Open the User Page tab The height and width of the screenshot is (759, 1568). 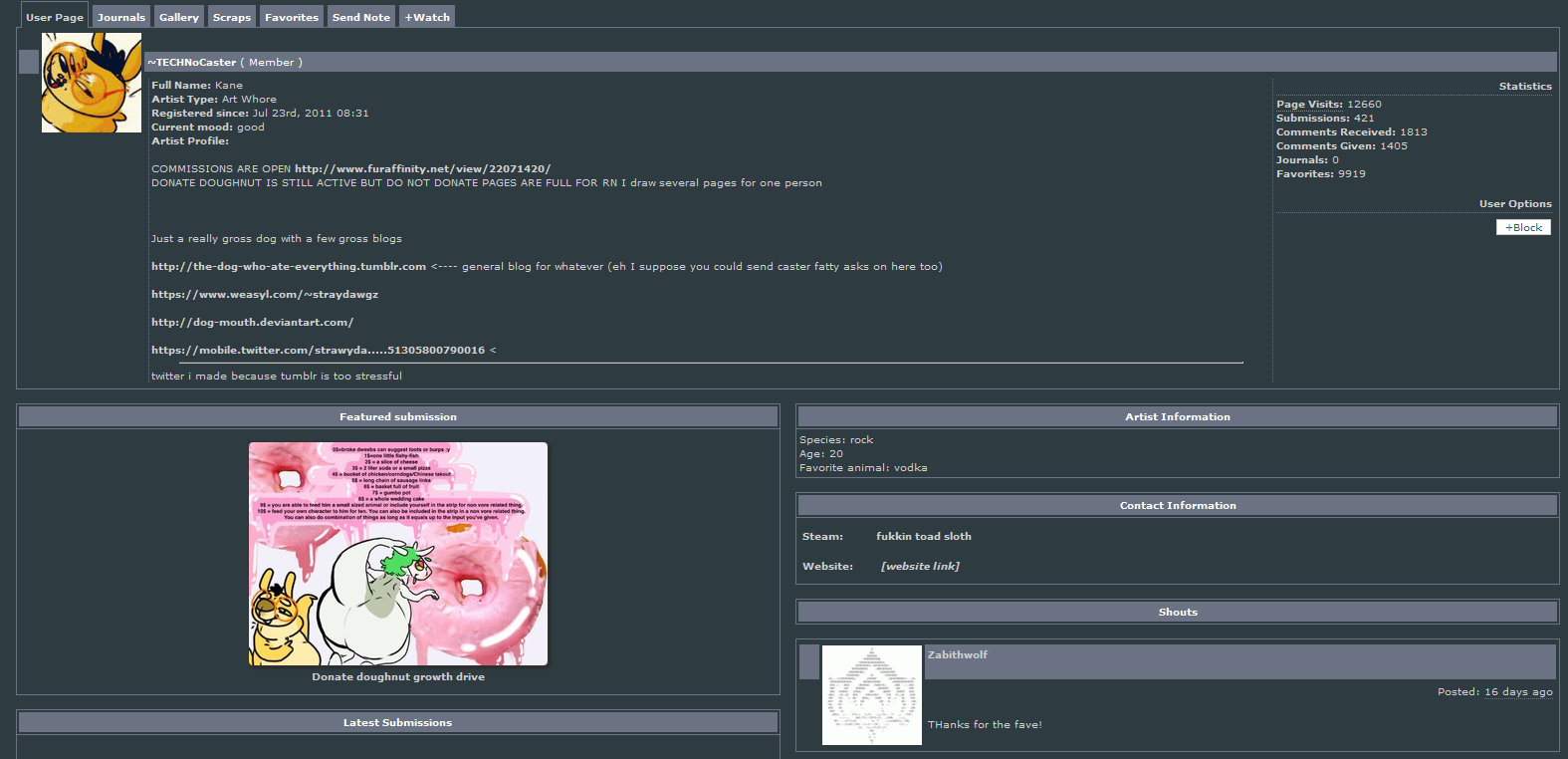(55, 16)
